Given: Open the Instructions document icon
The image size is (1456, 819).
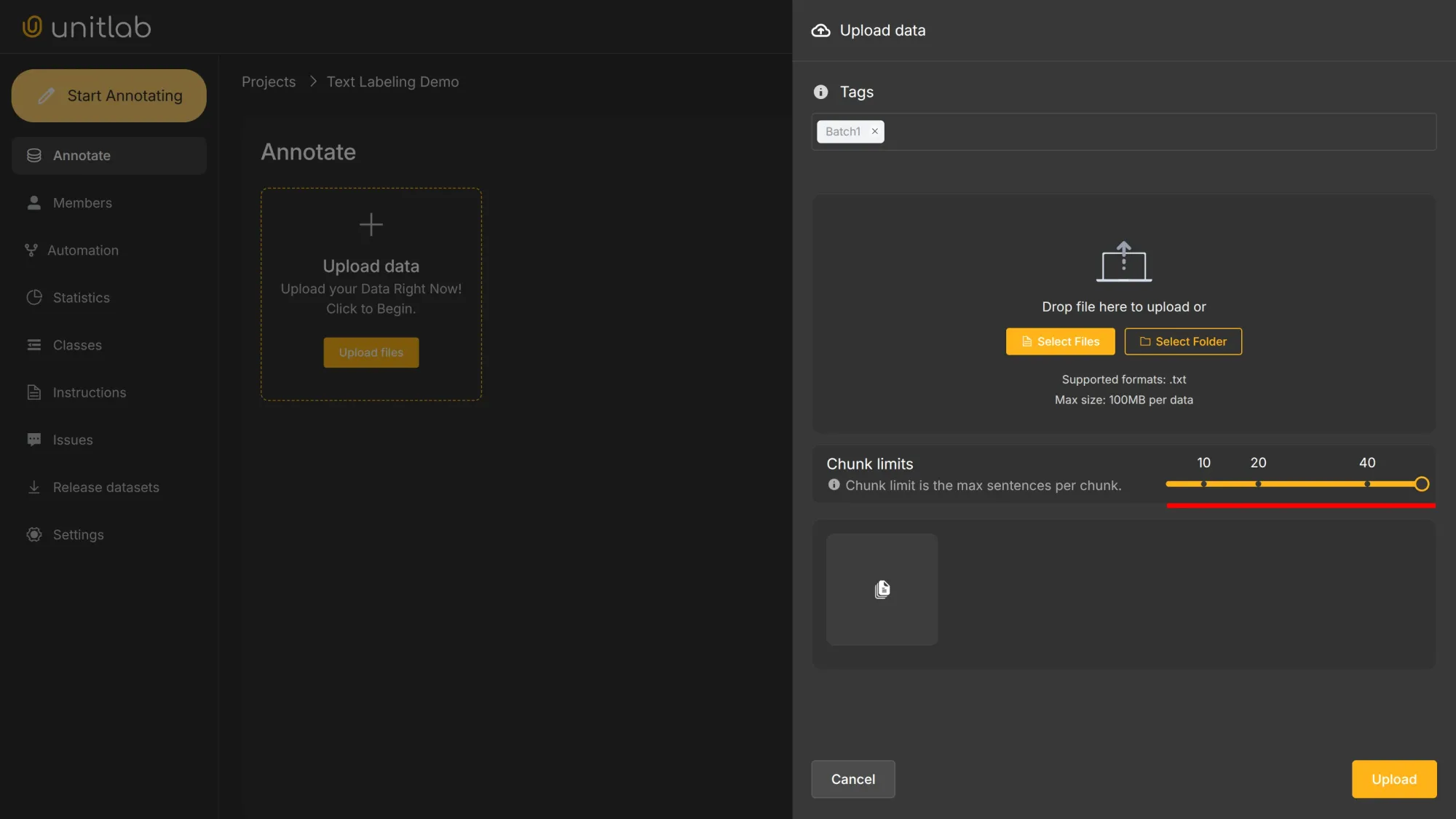Looking at the screenshot, I should 33,392.
